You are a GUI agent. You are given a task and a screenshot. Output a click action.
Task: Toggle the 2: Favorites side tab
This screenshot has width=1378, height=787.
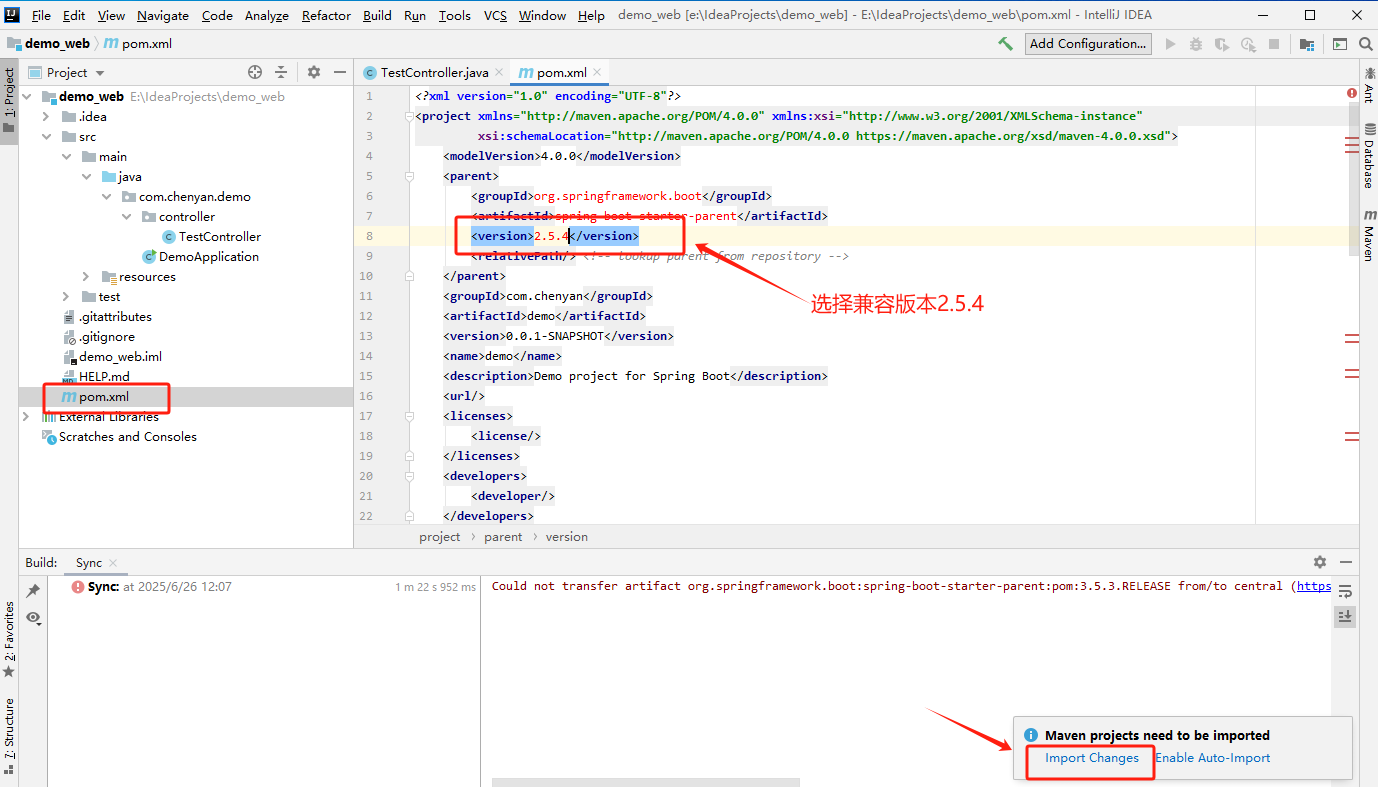point(9,640)
